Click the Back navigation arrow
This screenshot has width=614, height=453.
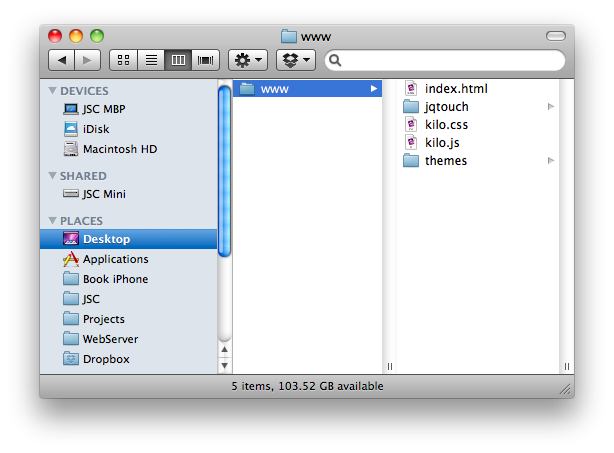(62, 60)
